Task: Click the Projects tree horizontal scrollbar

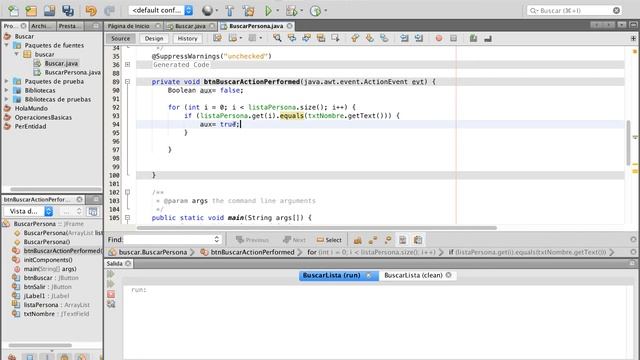Action: [56, 189]
